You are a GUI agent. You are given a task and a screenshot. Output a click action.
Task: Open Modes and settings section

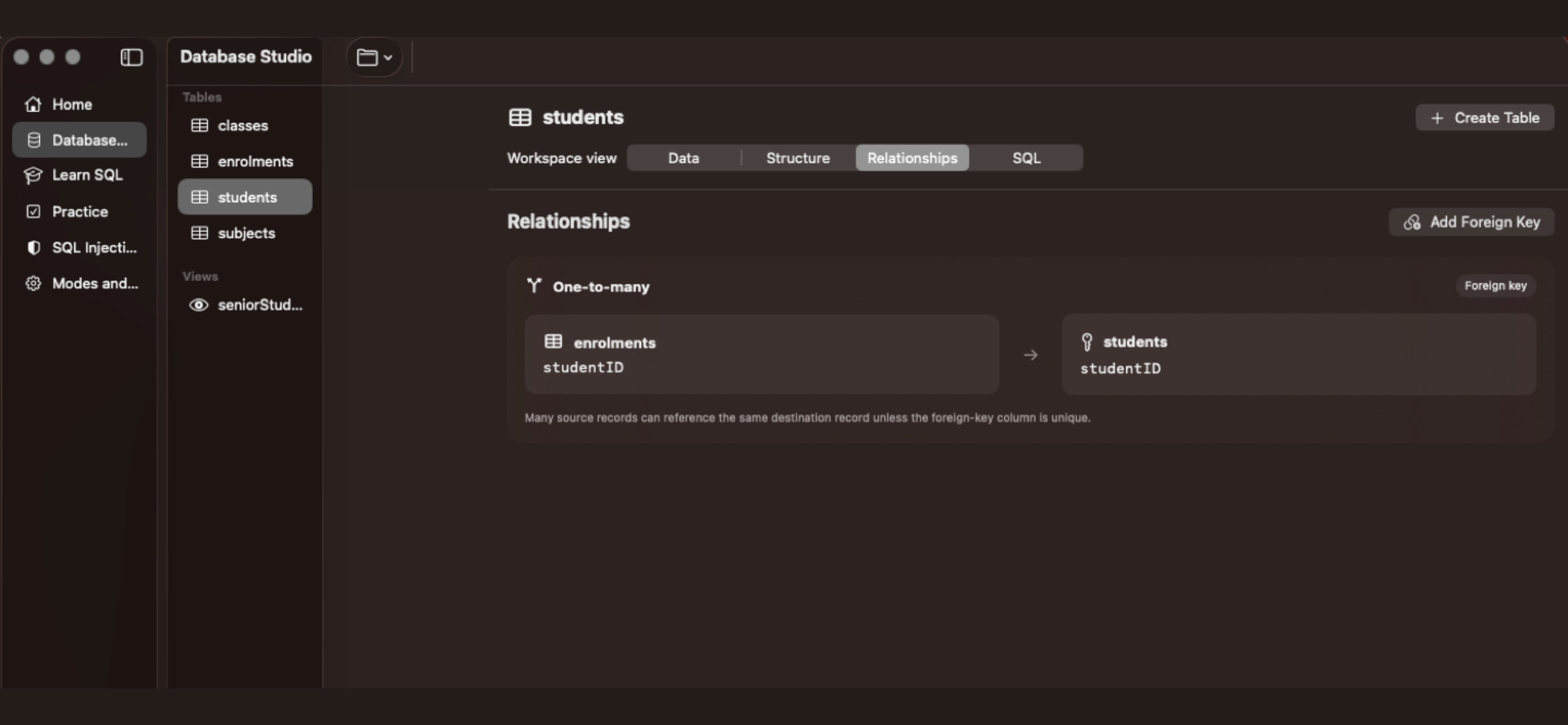[x=79, y=283]
